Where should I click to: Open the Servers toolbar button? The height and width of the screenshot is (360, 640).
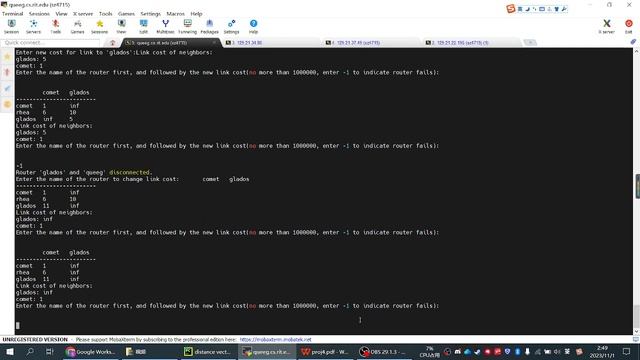tap(33, 27)
